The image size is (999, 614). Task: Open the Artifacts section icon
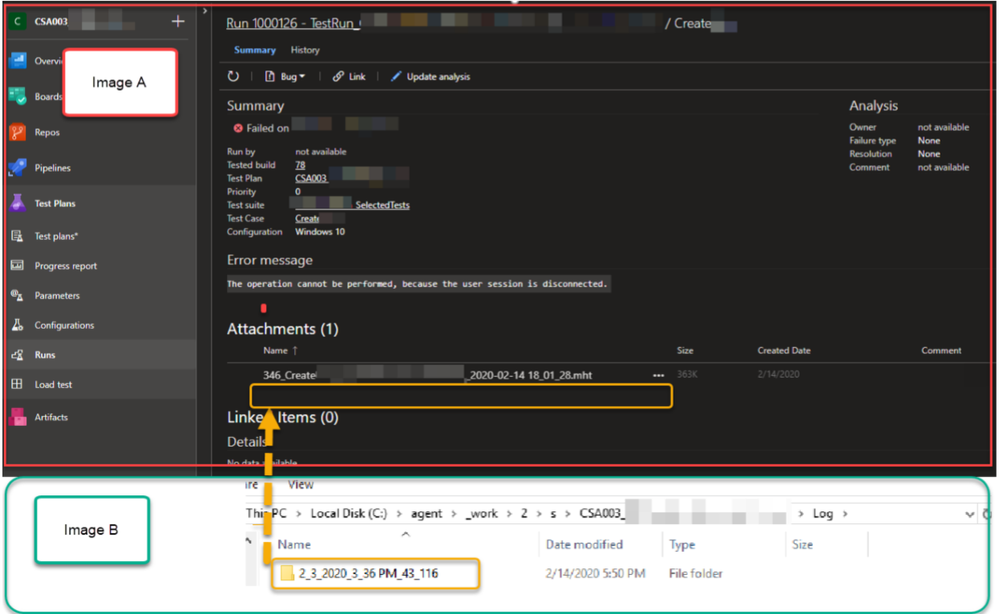click(x=18, y=417)
